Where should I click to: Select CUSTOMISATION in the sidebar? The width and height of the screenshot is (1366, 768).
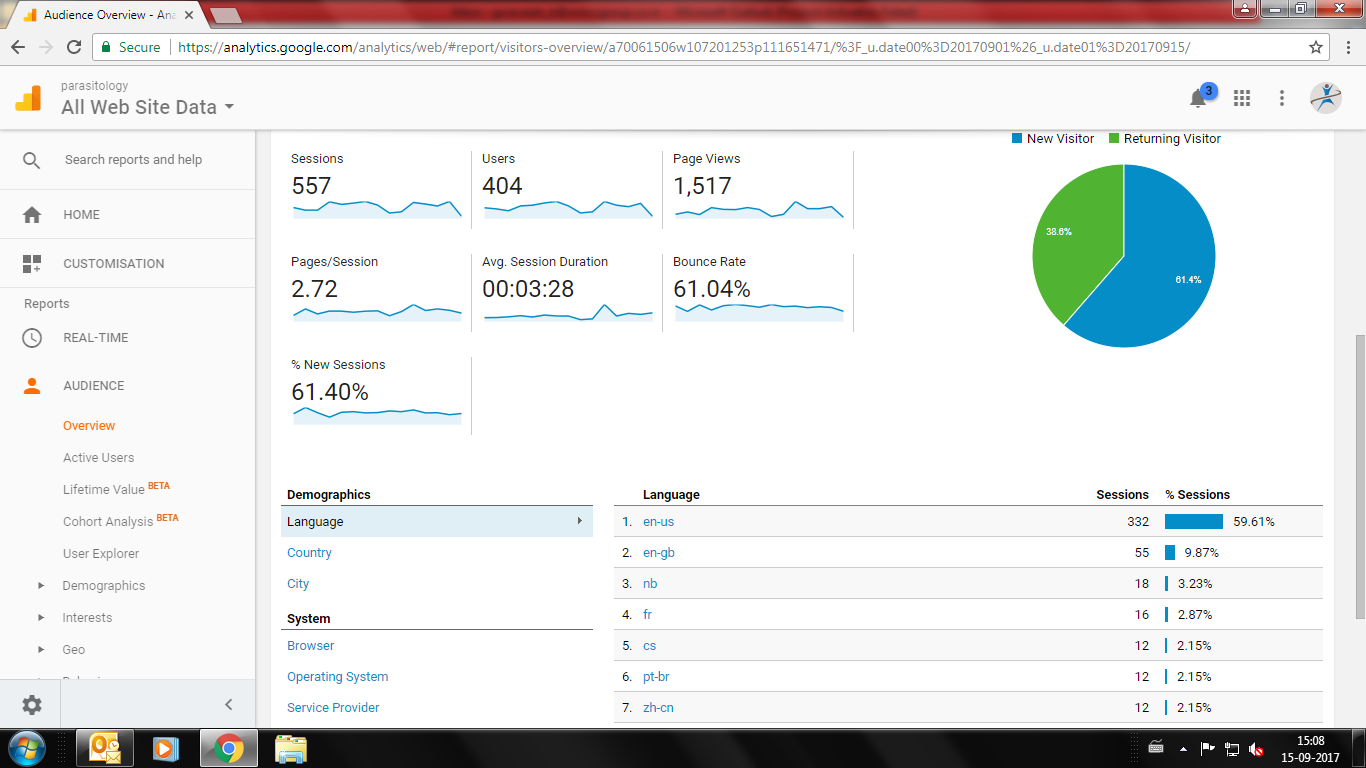pyautogui.click(x=114, y=264)
